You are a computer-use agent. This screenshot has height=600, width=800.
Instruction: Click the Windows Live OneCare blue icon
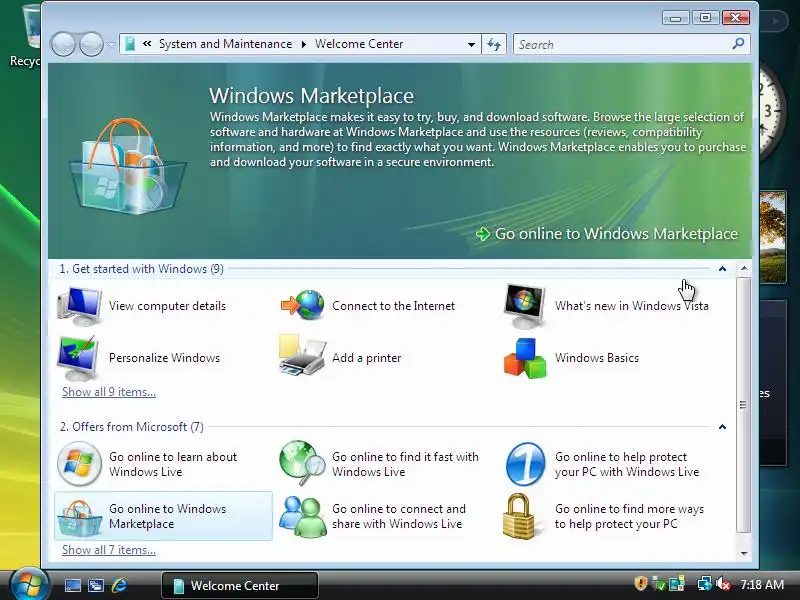point(526,464)
